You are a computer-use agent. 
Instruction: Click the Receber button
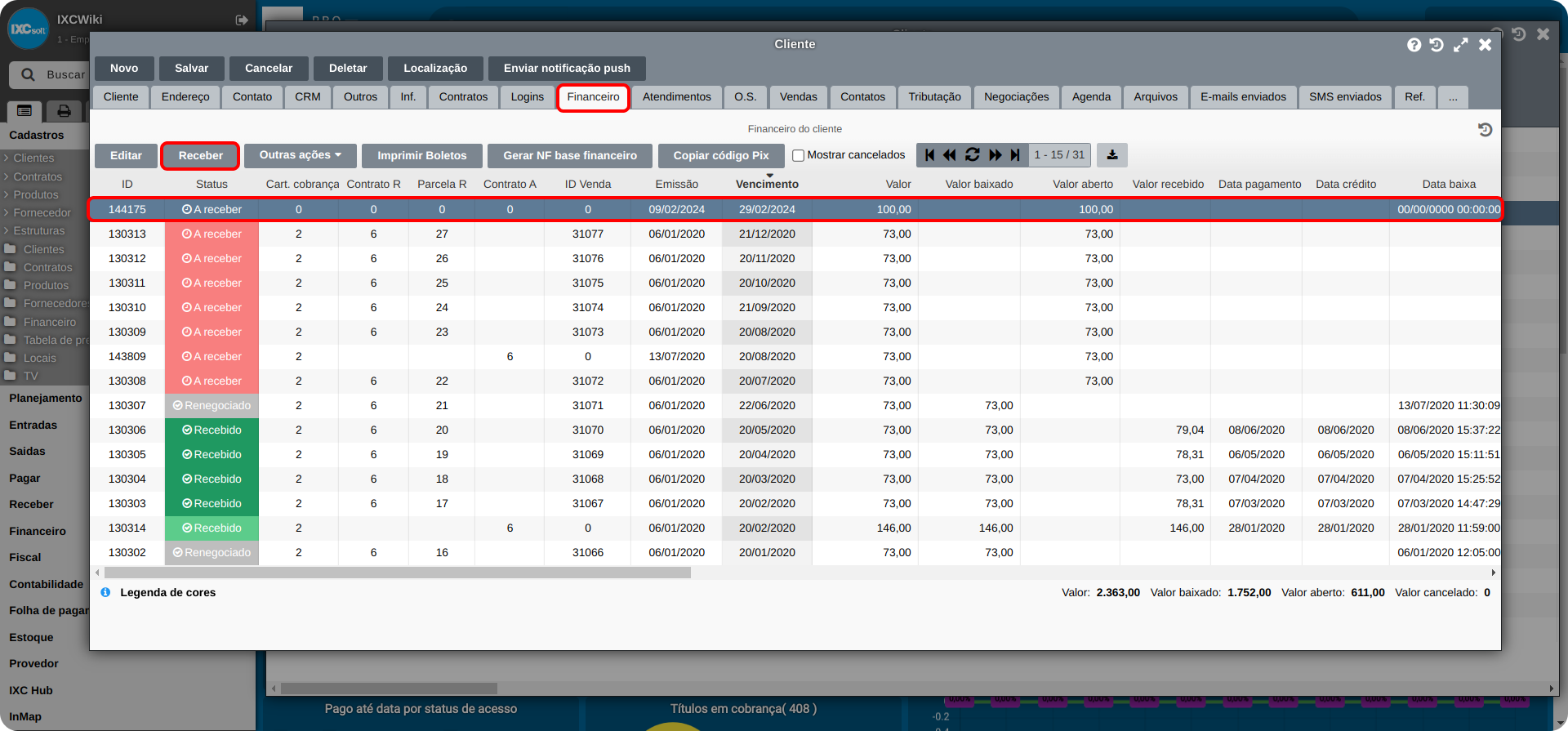click(200, 155)
